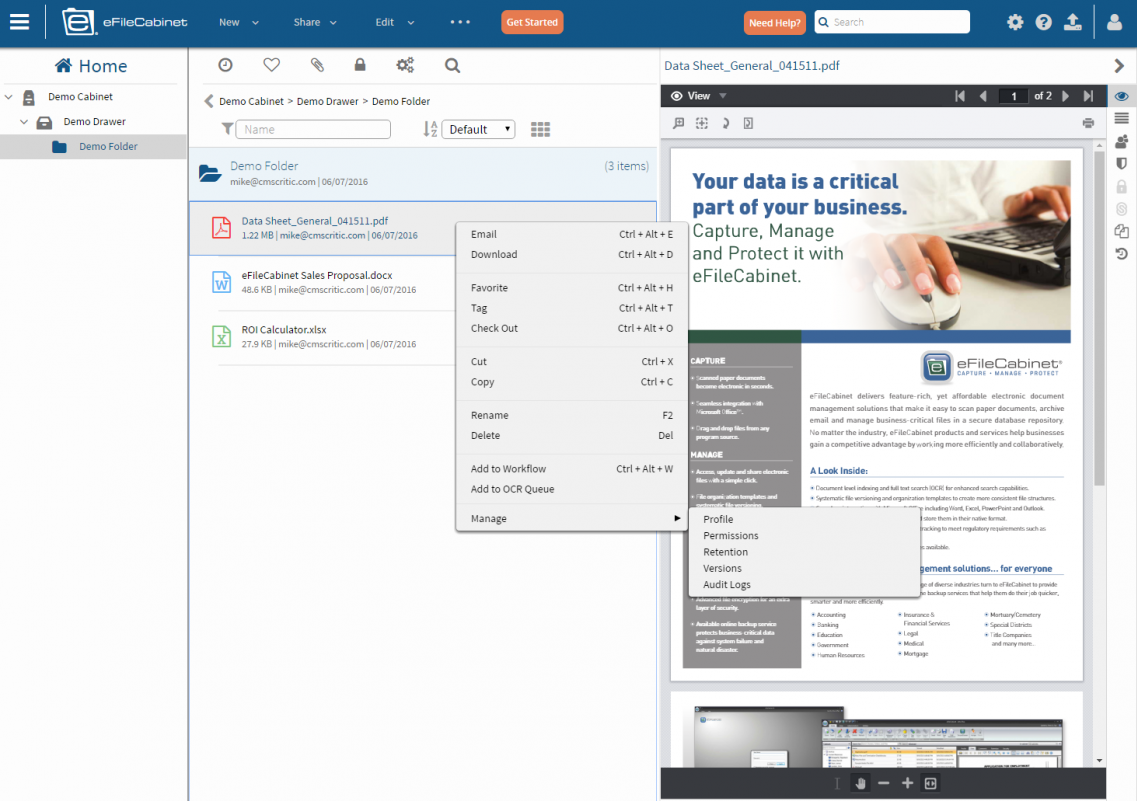Image resolution: width=1137 pixels, height=801 pixels.
Task: Click the preview page number box
Action: 1014,96
